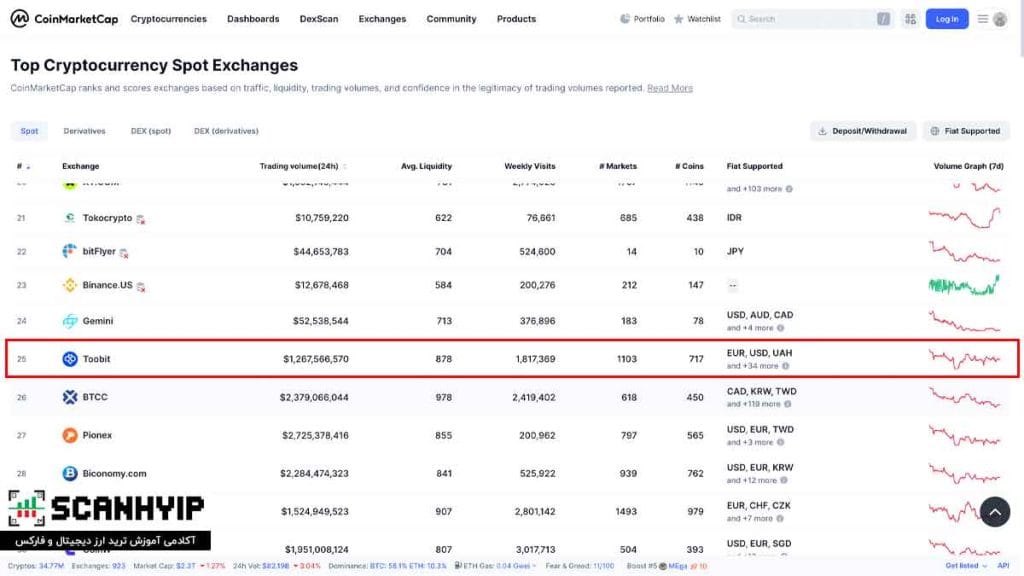The height and width of the screenshot is (576, 1024).
Task: Click Binance.US's green 7d volume graph
Action: [965, 285]
